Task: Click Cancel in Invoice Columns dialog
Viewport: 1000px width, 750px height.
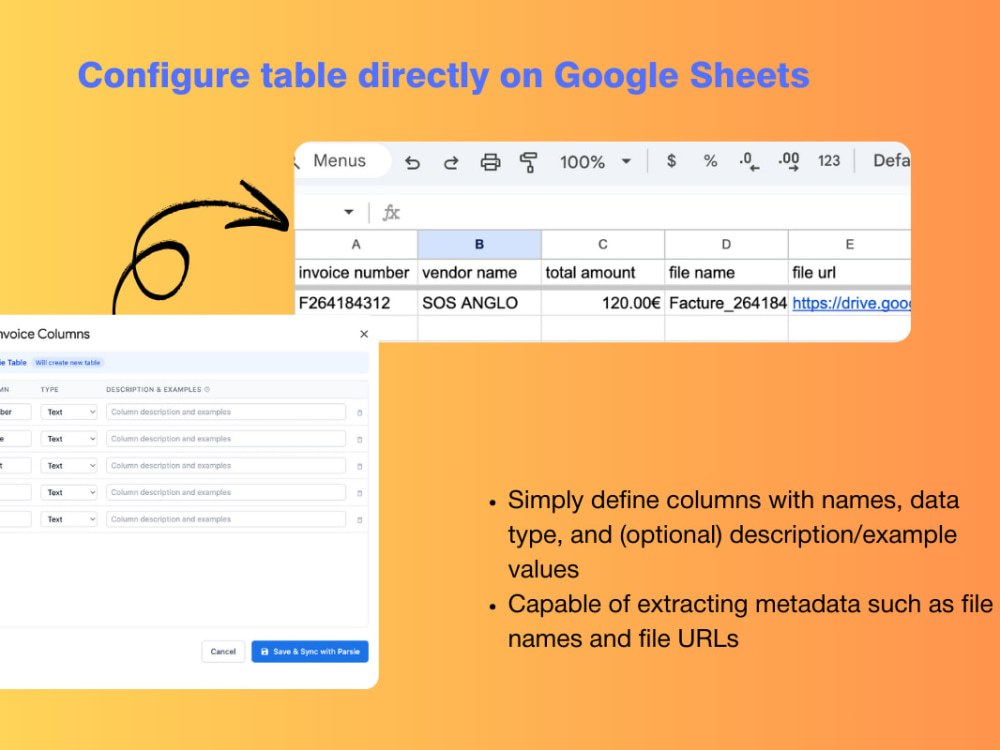Action: tap(223, 651)
